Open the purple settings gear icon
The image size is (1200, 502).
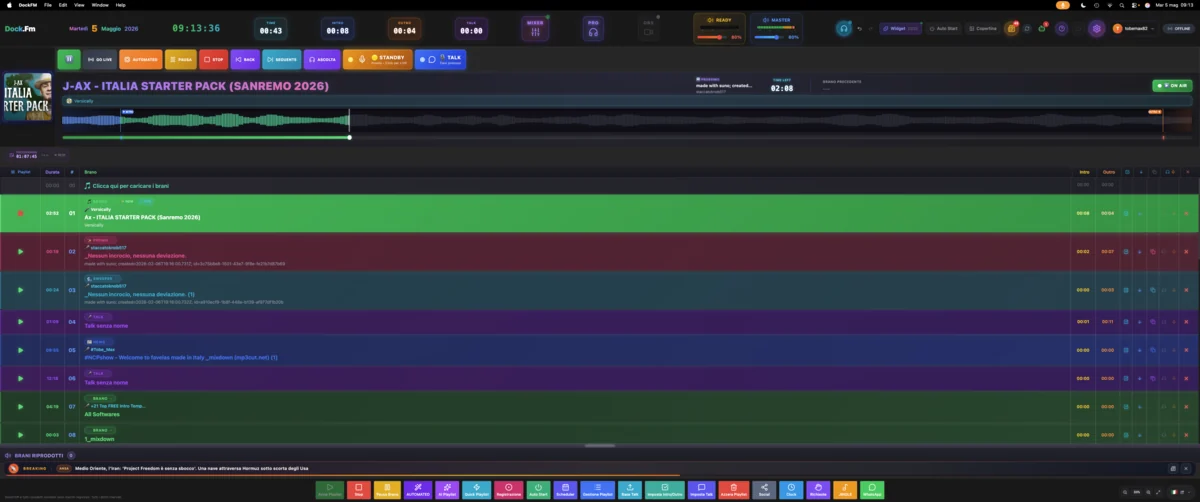click(1097, 28)
